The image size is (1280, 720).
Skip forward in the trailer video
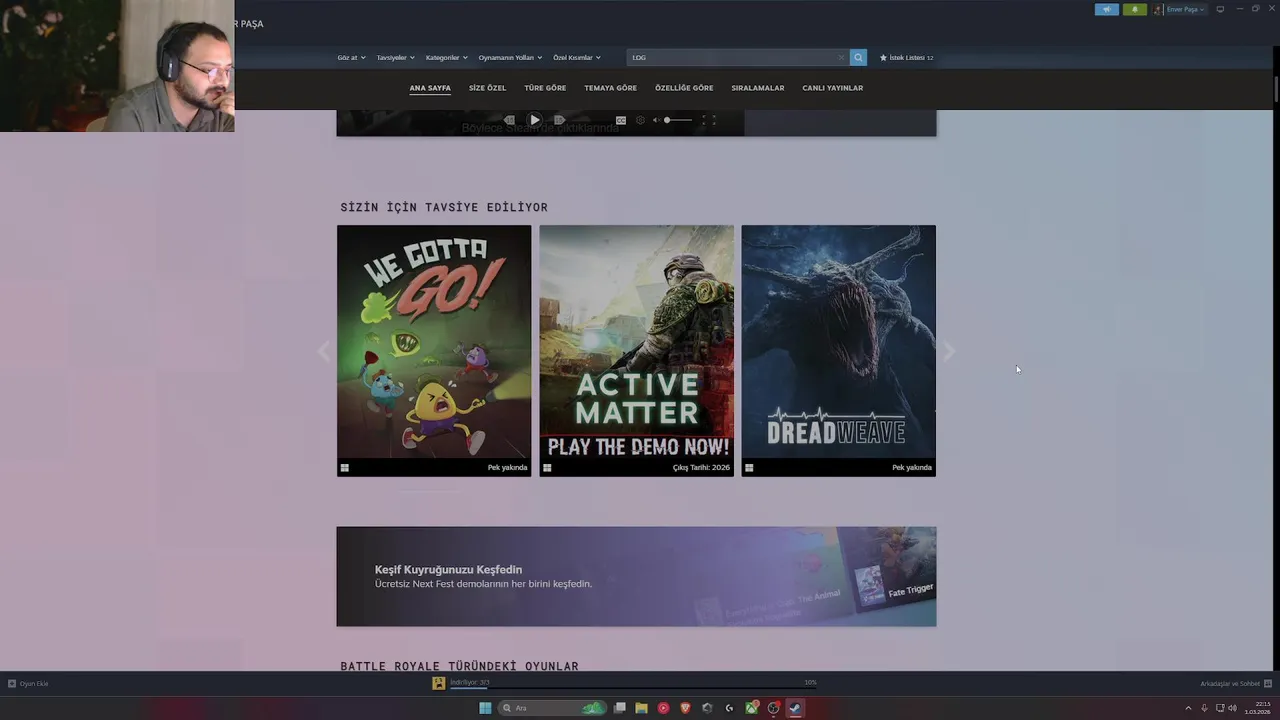pyautogui.click(x=559, y=120)
